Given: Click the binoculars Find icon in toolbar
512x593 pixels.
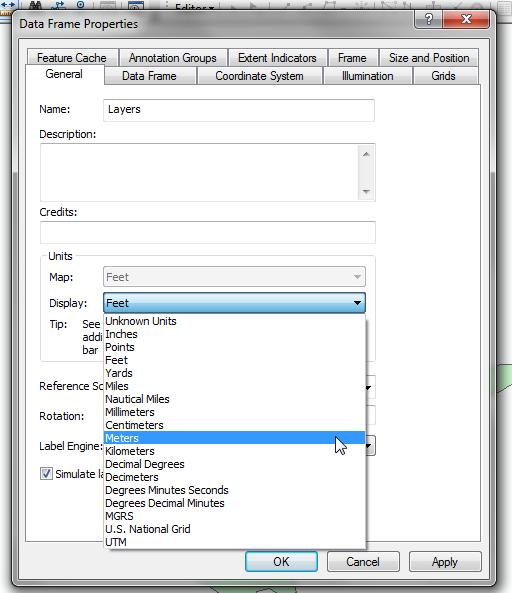Looking at the screenshot, I should pyautogui.click(x=36, y=5).
